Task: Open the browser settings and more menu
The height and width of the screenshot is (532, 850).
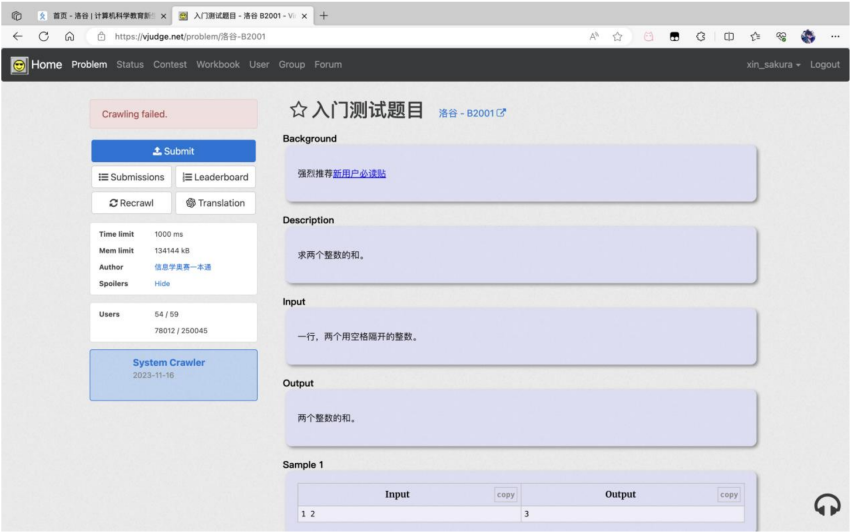Action: tap(835, 36)
